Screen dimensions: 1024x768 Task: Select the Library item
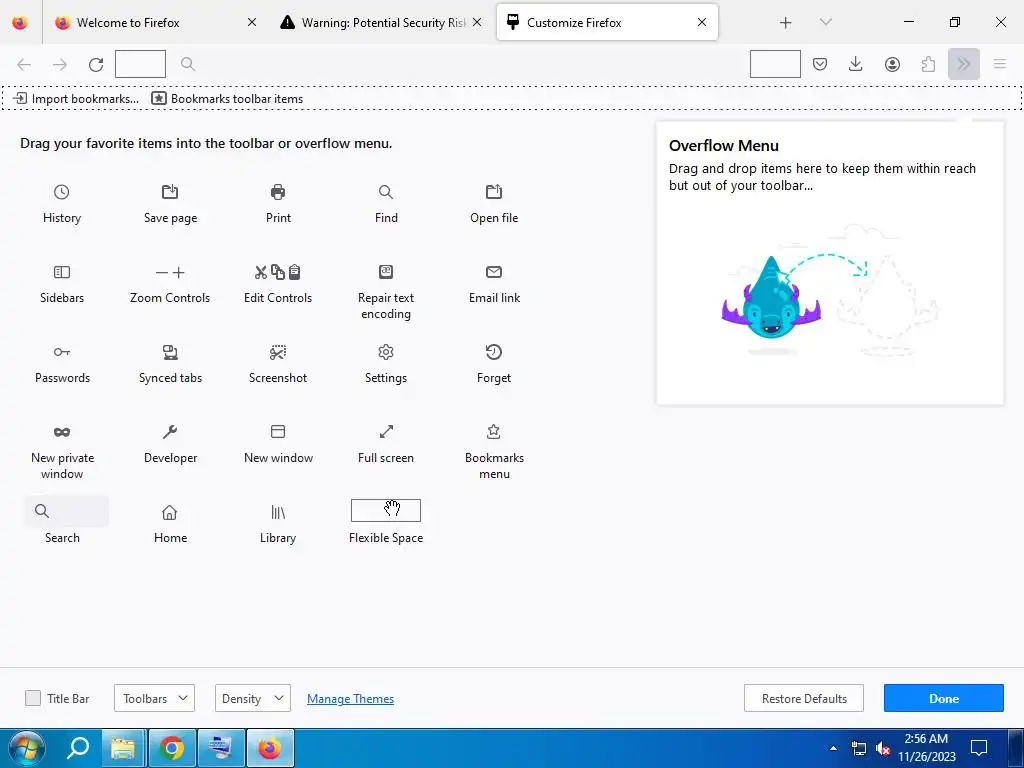tap(278, 524)
